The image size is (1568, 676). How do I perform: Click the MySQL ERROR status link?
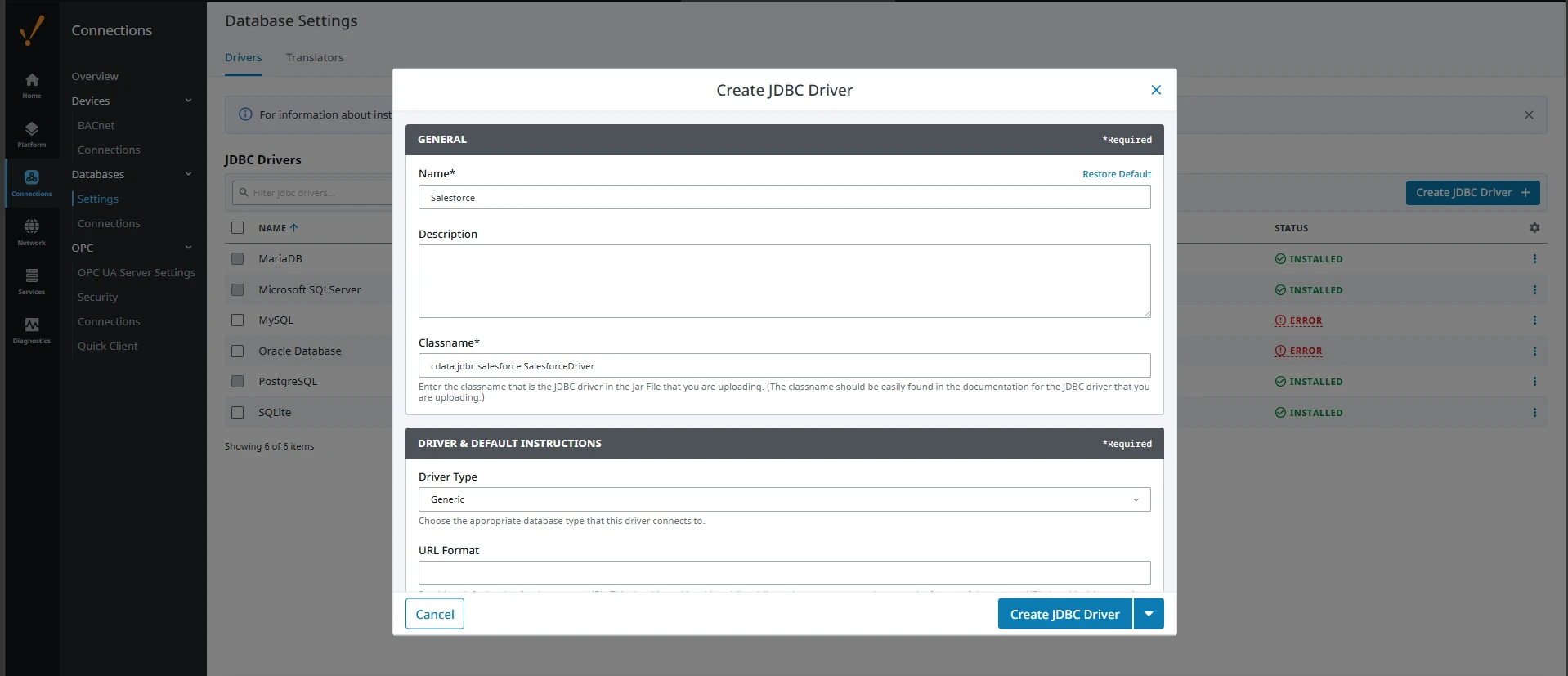[x=1298, y=320]
